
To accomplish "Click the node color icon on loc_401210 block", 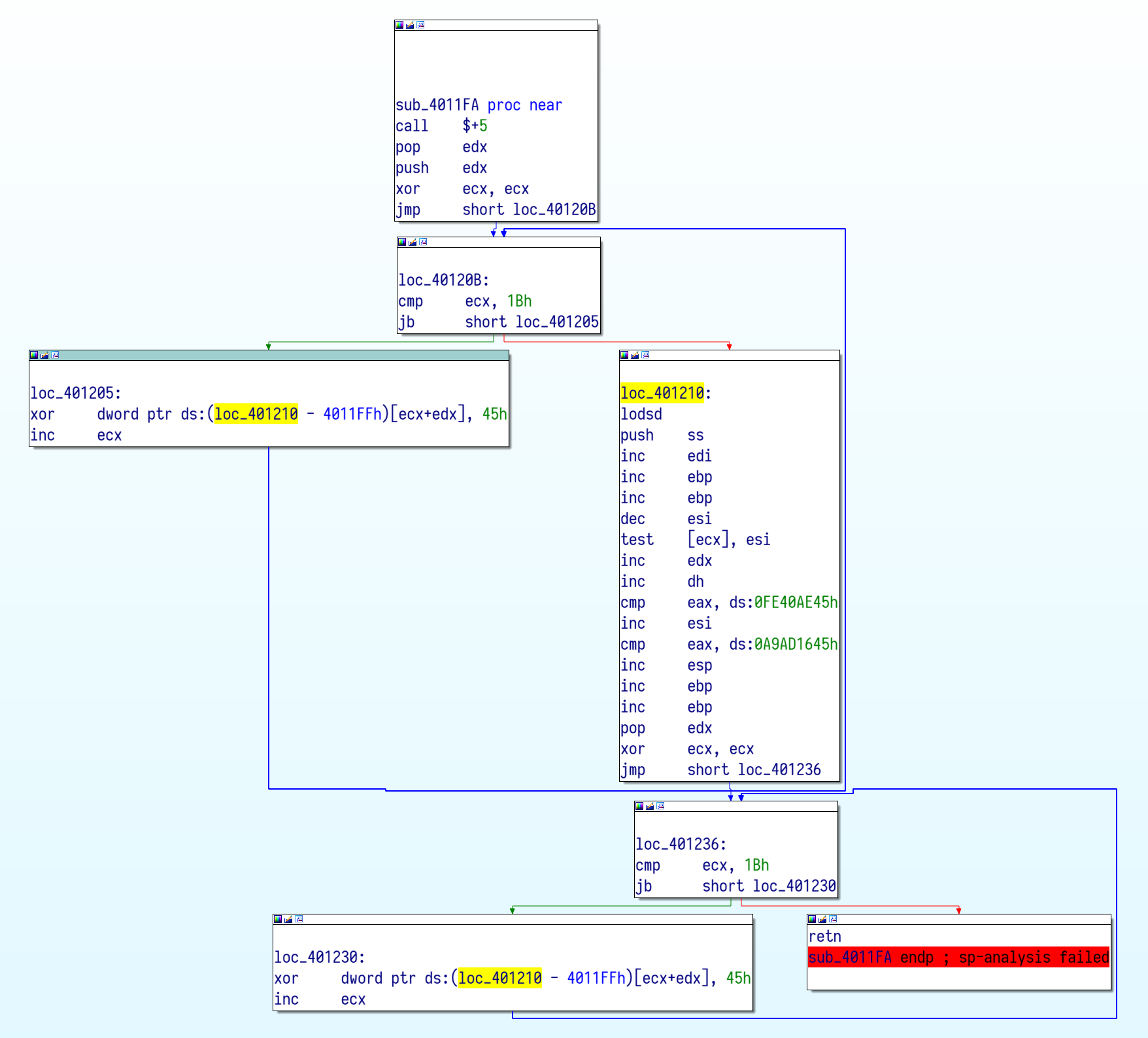I will pos(624,355).
